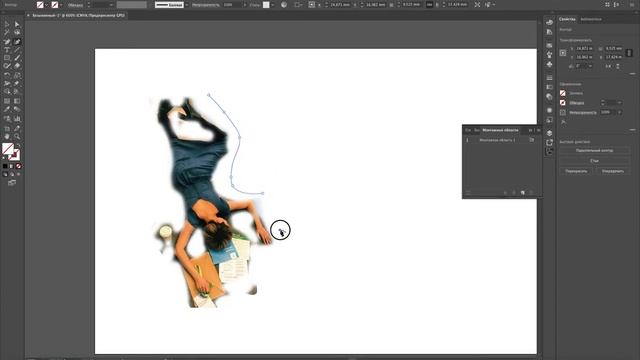Viewport: 640px width, 360px height.
Task: Select the Безымянный-1 document tab
Action: (x=78, y=16)
